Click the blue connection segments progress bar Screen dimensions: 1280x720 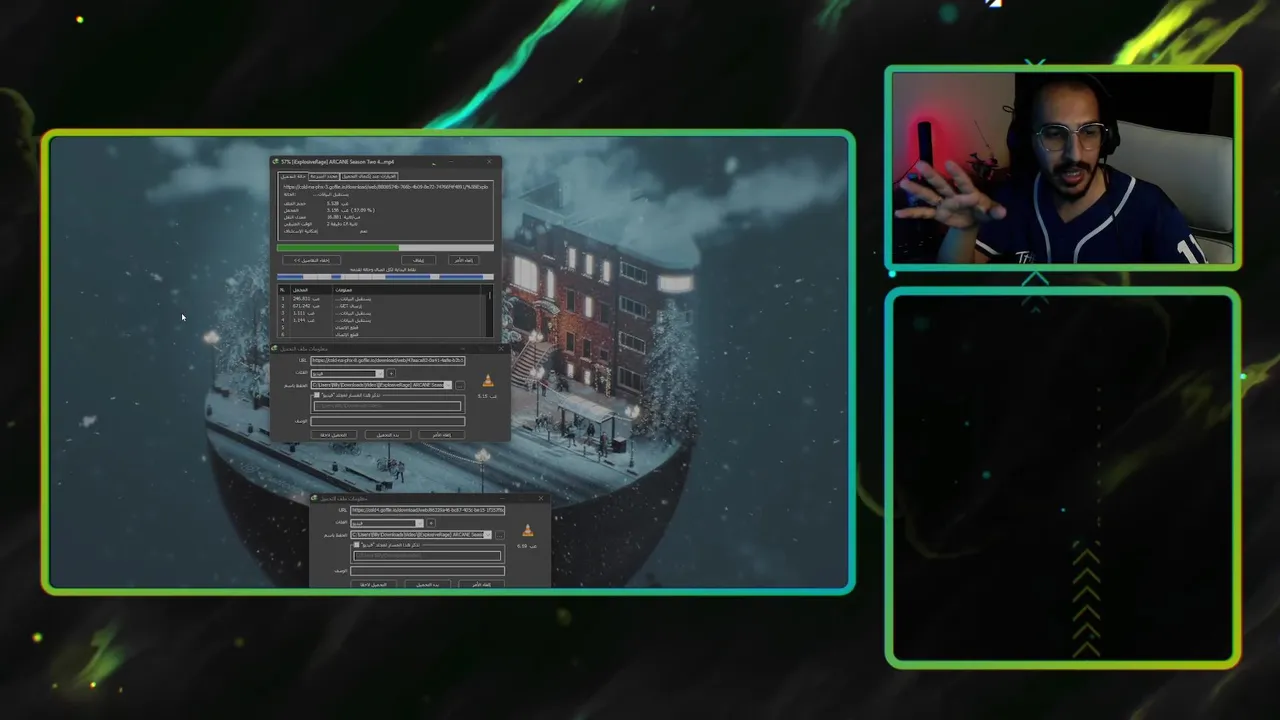coord(385,277)
